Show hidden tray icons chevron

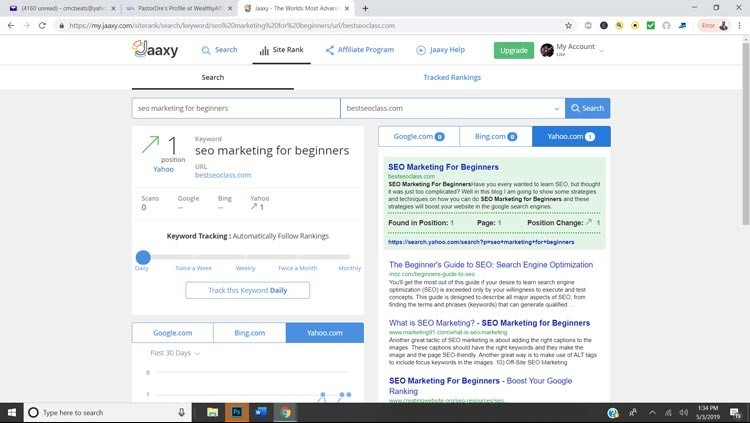point(652,412)
